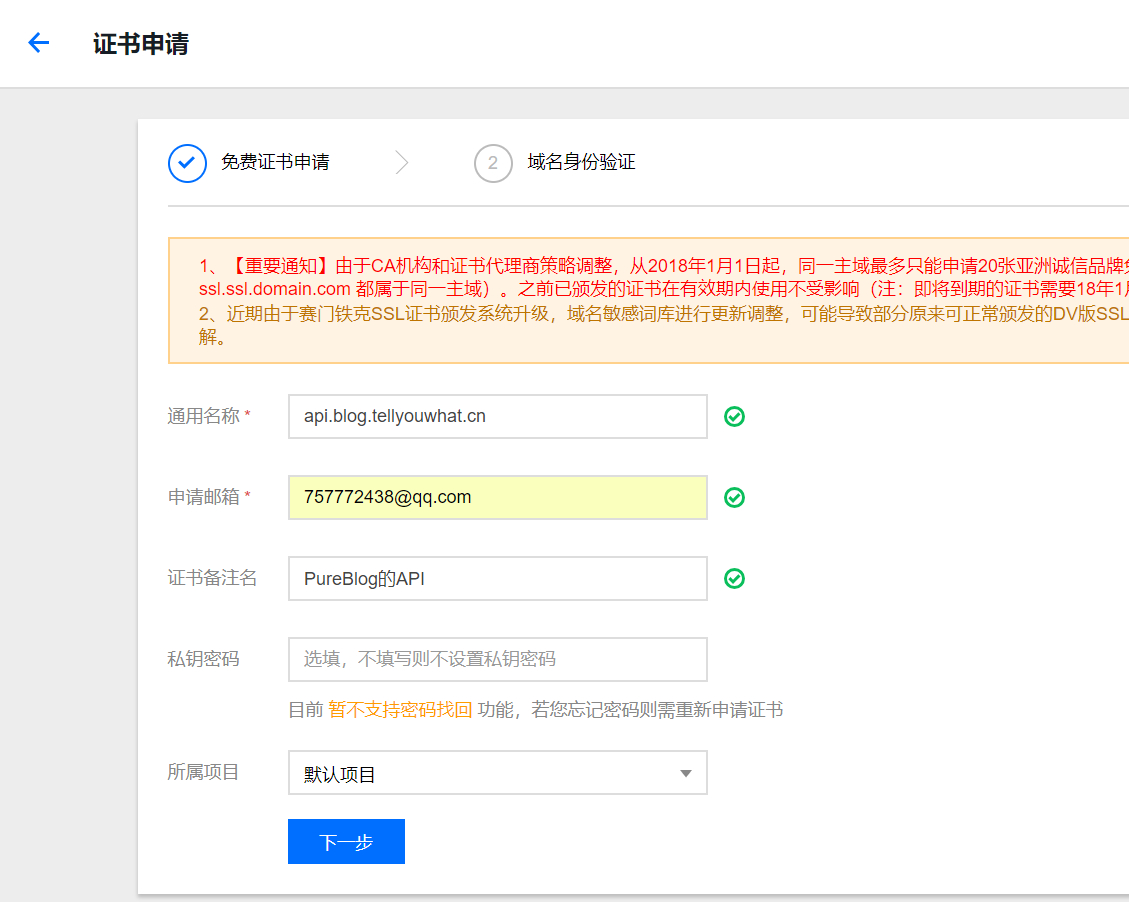
Task: Click the 证书申请 page title
Action: [x=140, y=44]
